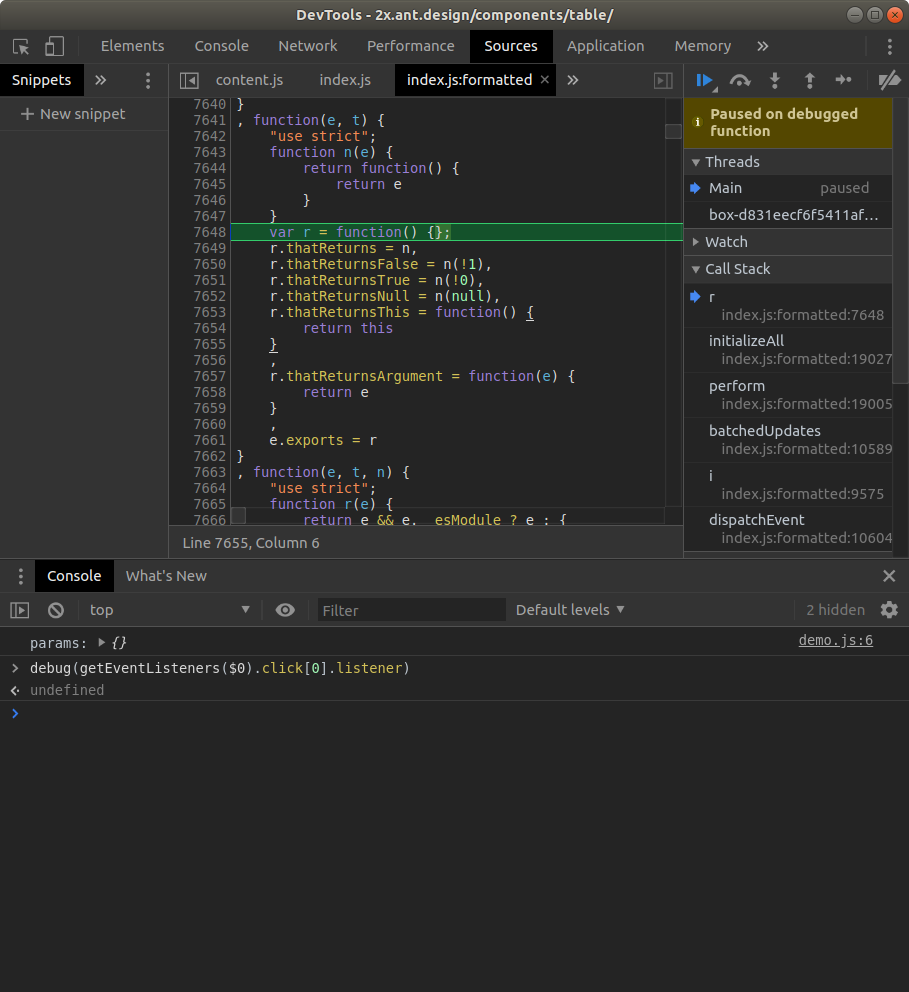Create a live expression with eye icon
The image size is (909, 992).
pyautogui.click(x=285, y=610)
